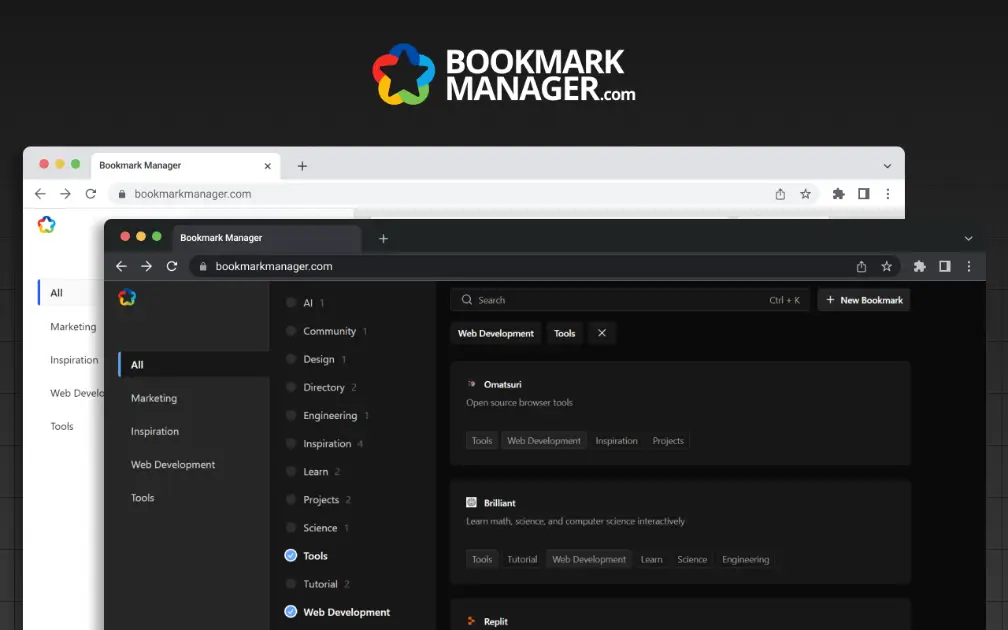Create a New Bookmark

pos(863,299)
